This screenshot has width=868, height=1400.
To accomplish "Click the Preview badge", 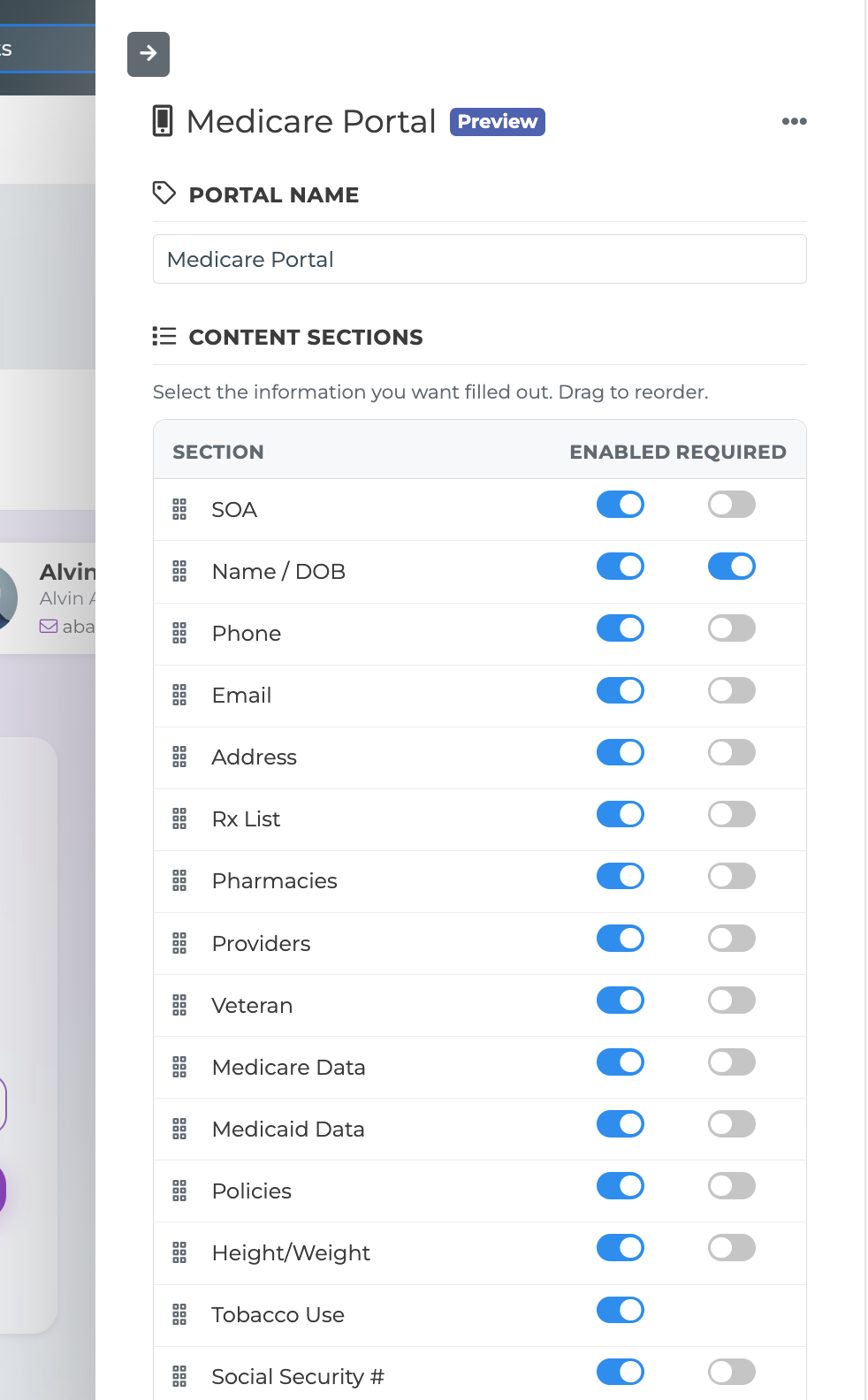I will (x=497, y=122).
